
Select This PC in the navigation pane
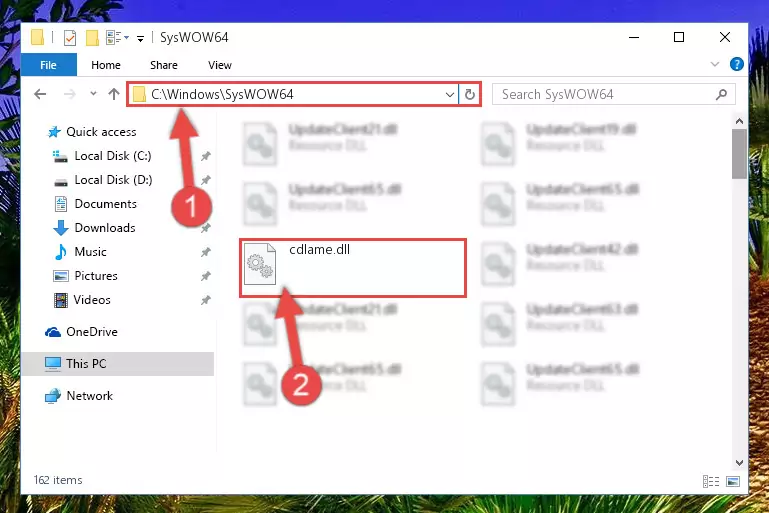click(117, 364)
